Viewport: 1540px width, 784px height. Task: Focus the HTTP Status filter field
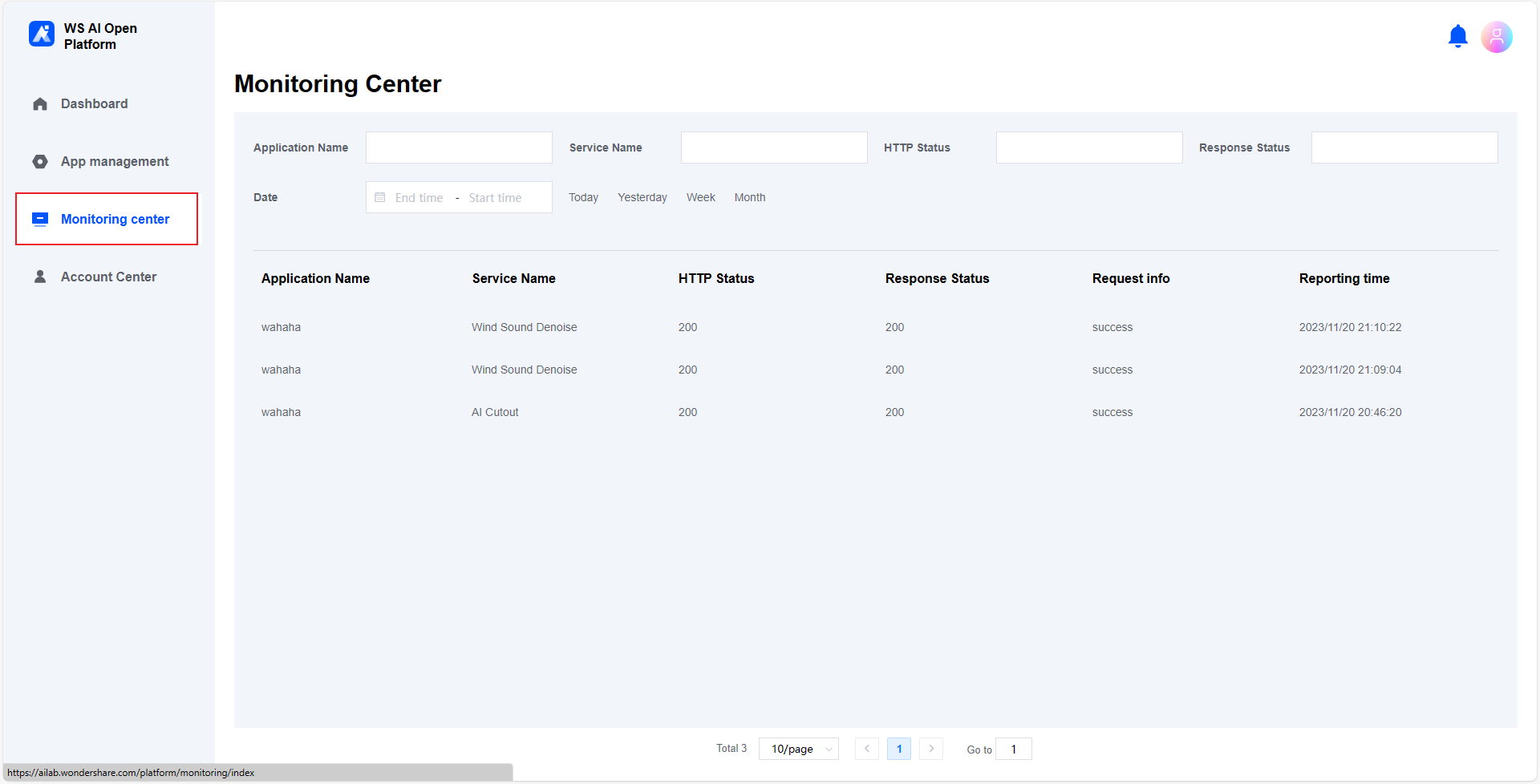click(1089, 148)
